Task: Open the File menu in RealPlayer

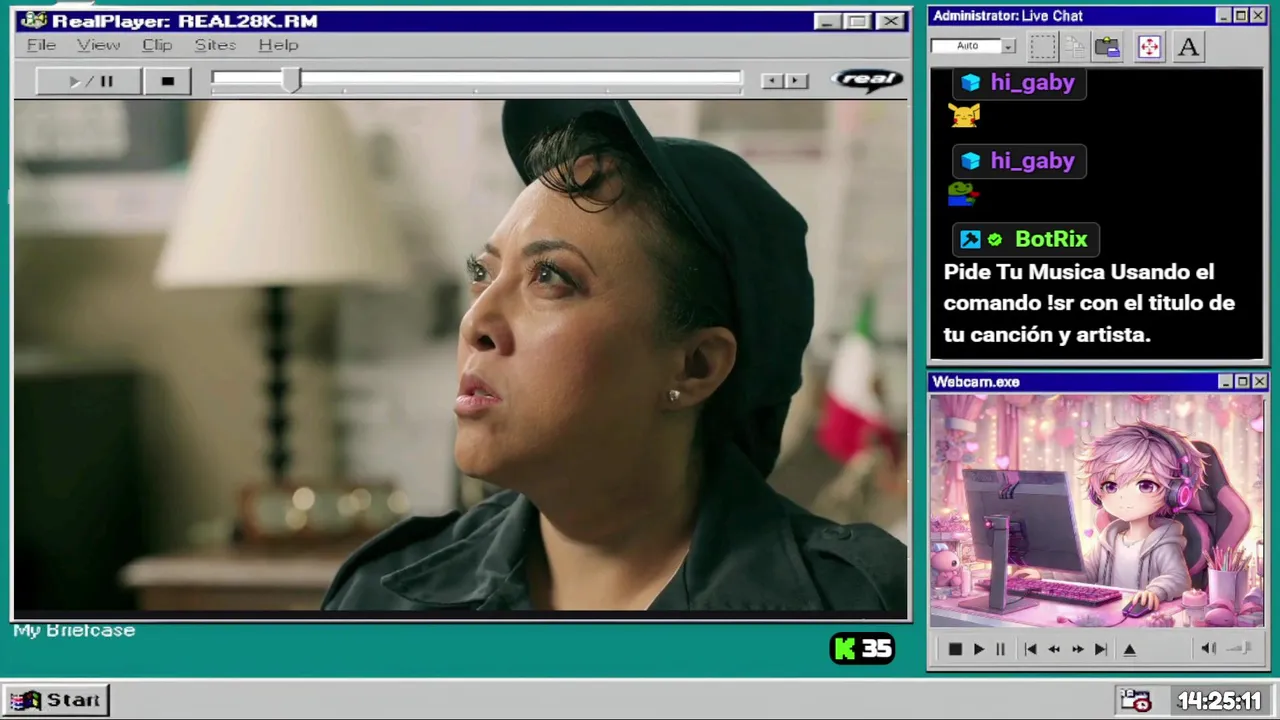Action: 41,45
